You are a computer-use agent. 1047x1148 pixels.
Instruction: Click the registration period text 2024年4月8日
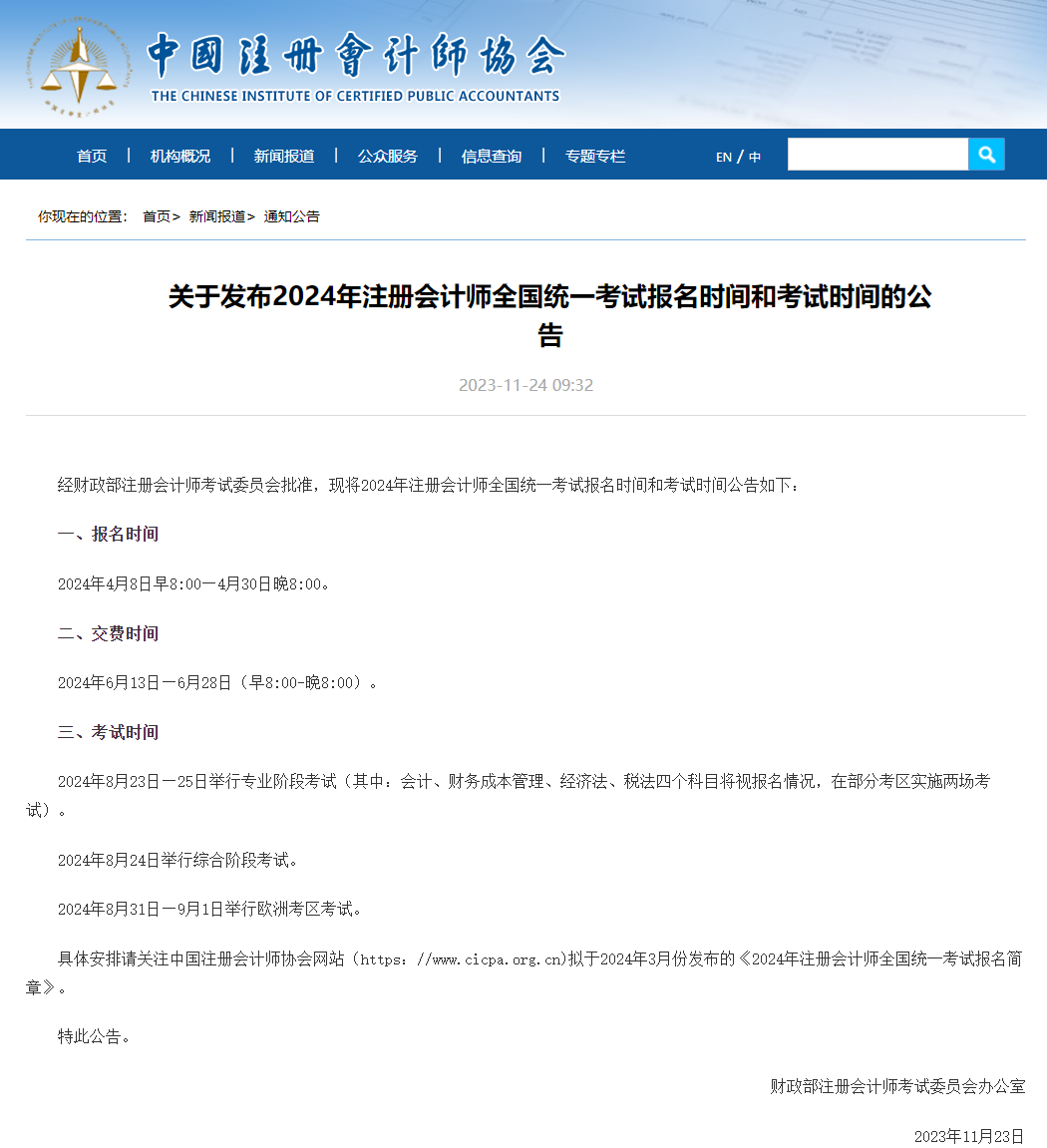pos(194,584)
